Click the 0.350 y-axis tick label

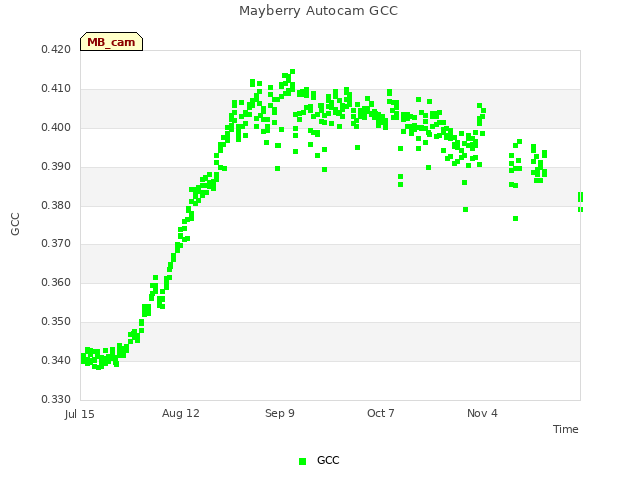tap(56, 322)
